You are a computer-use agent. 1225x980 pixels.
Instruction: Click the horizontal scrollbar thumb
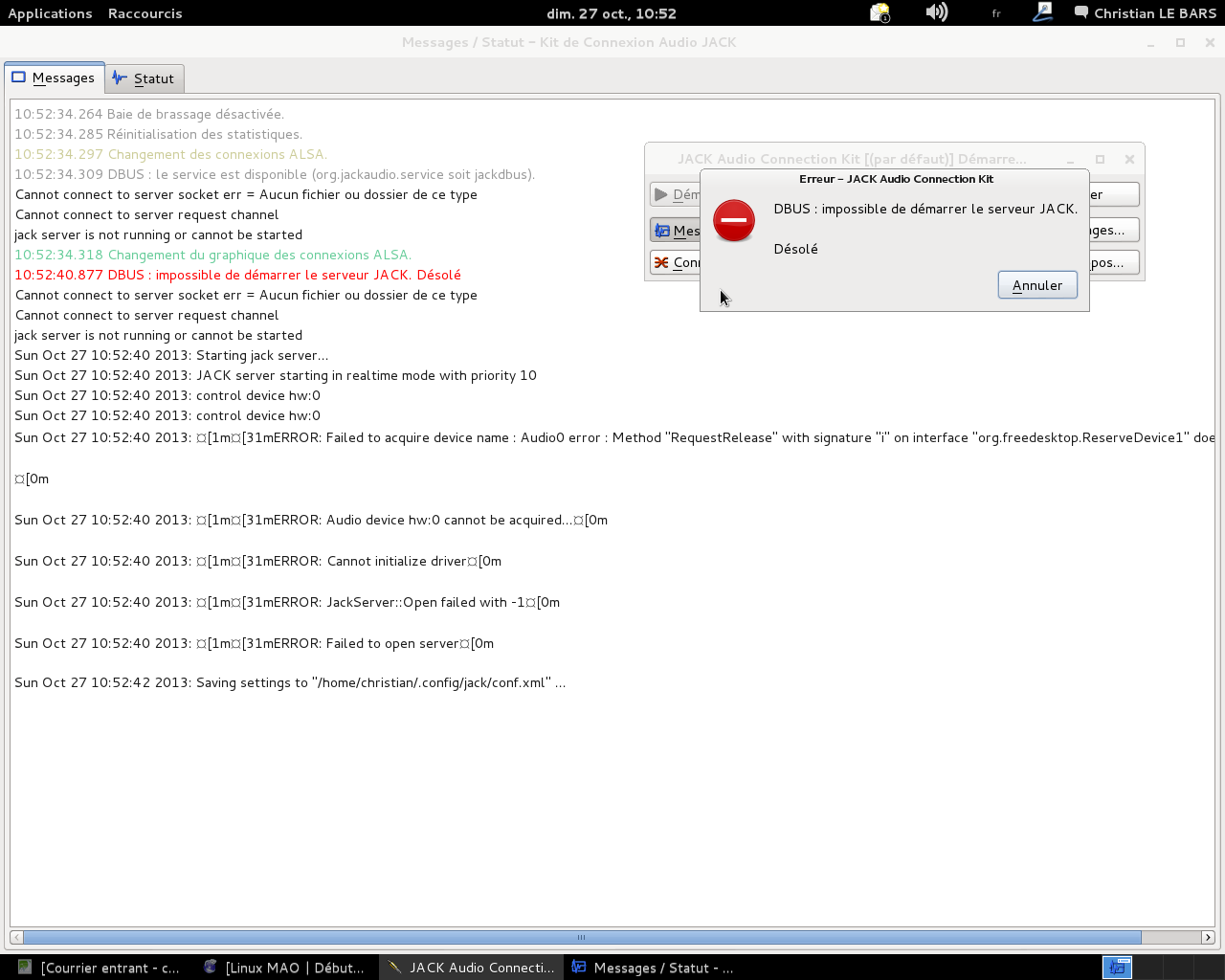[582, 937]
